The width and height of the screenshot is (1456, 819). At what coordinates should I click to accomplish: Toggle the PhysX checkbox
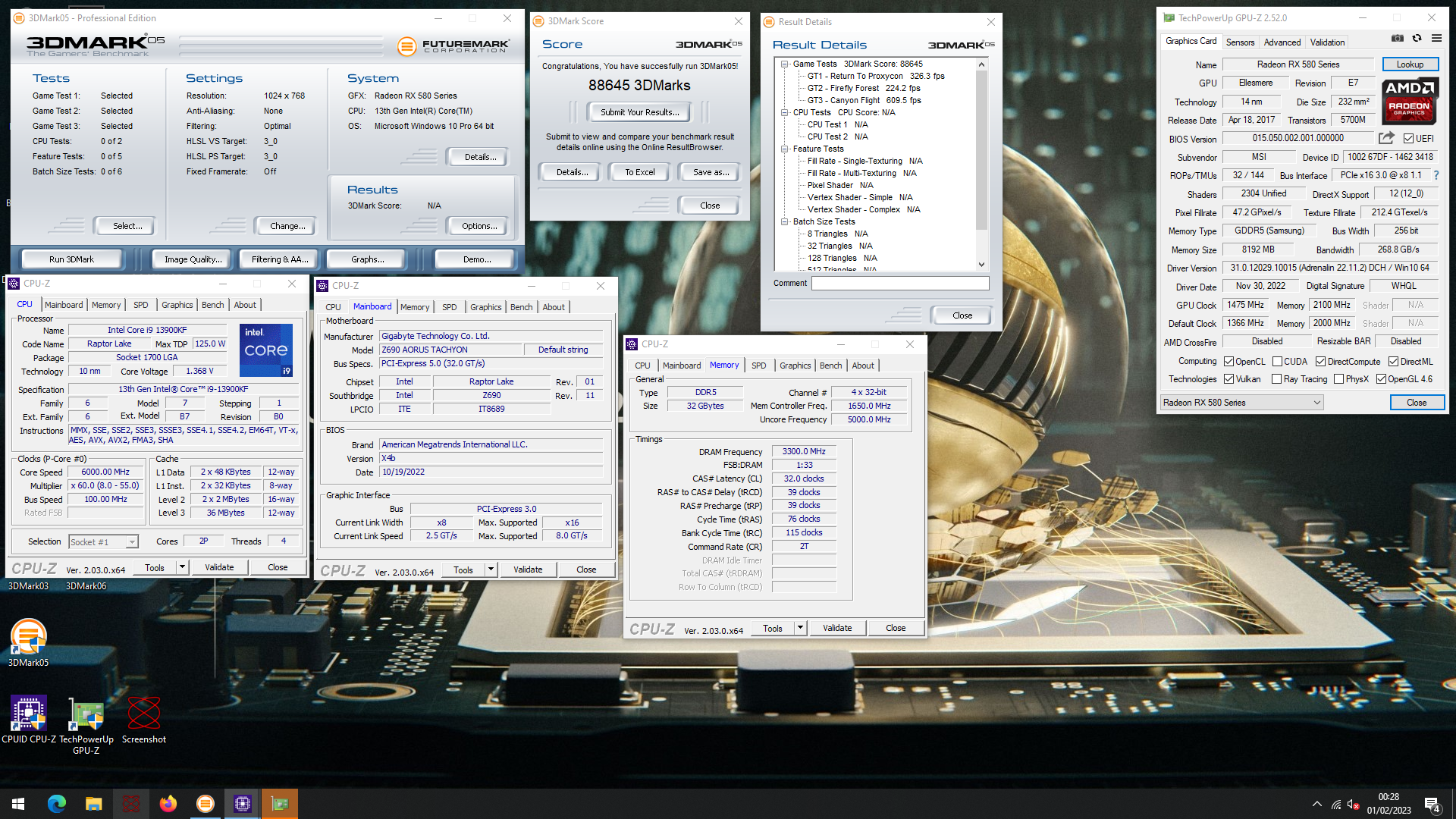pyautogui.click(x=1338, y=379)
